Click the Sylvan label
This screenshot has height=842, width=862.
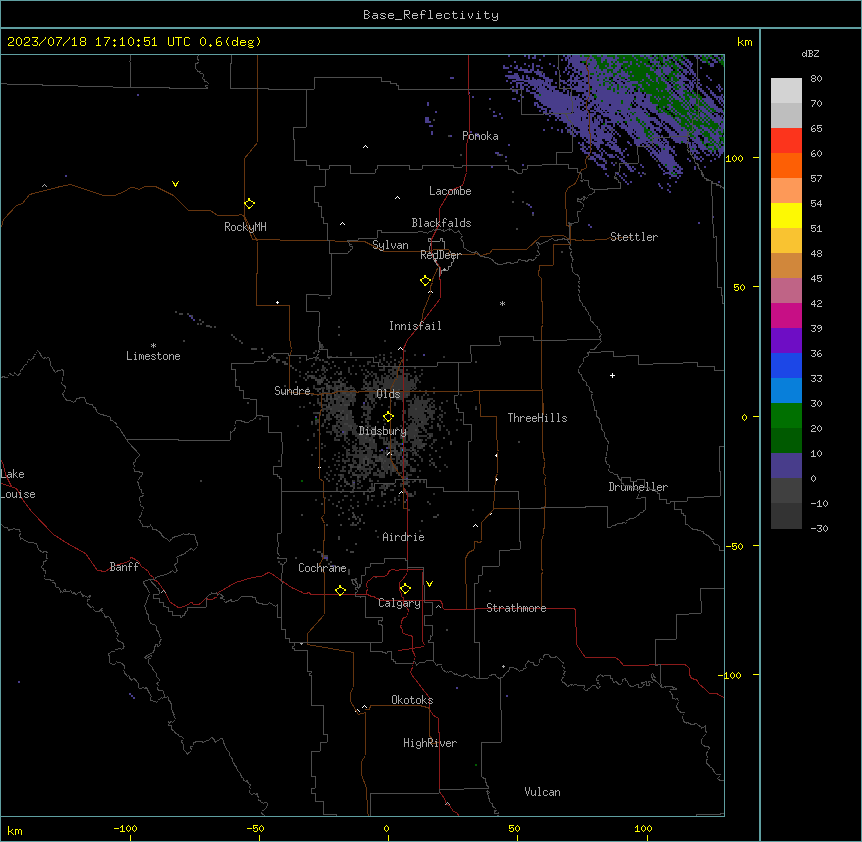click(390, 245)
